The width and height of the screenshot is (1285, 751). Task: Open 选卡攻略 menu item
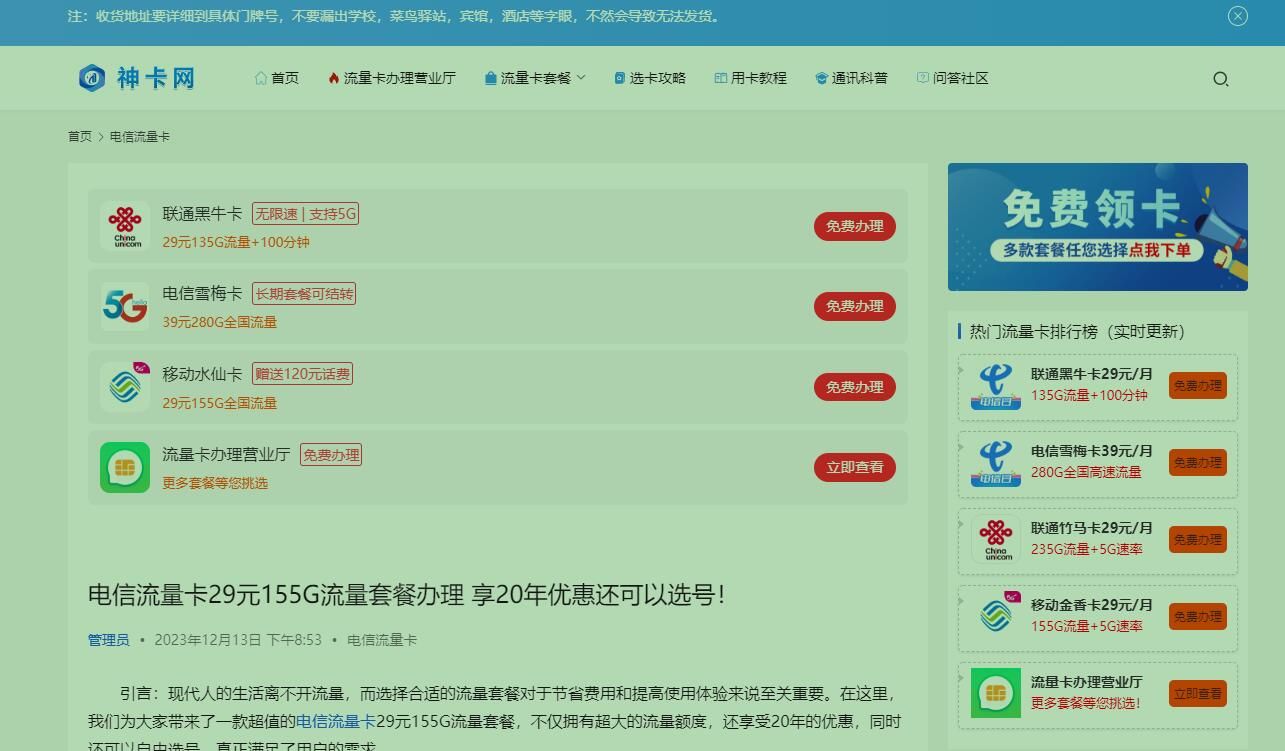pos(650,78)
